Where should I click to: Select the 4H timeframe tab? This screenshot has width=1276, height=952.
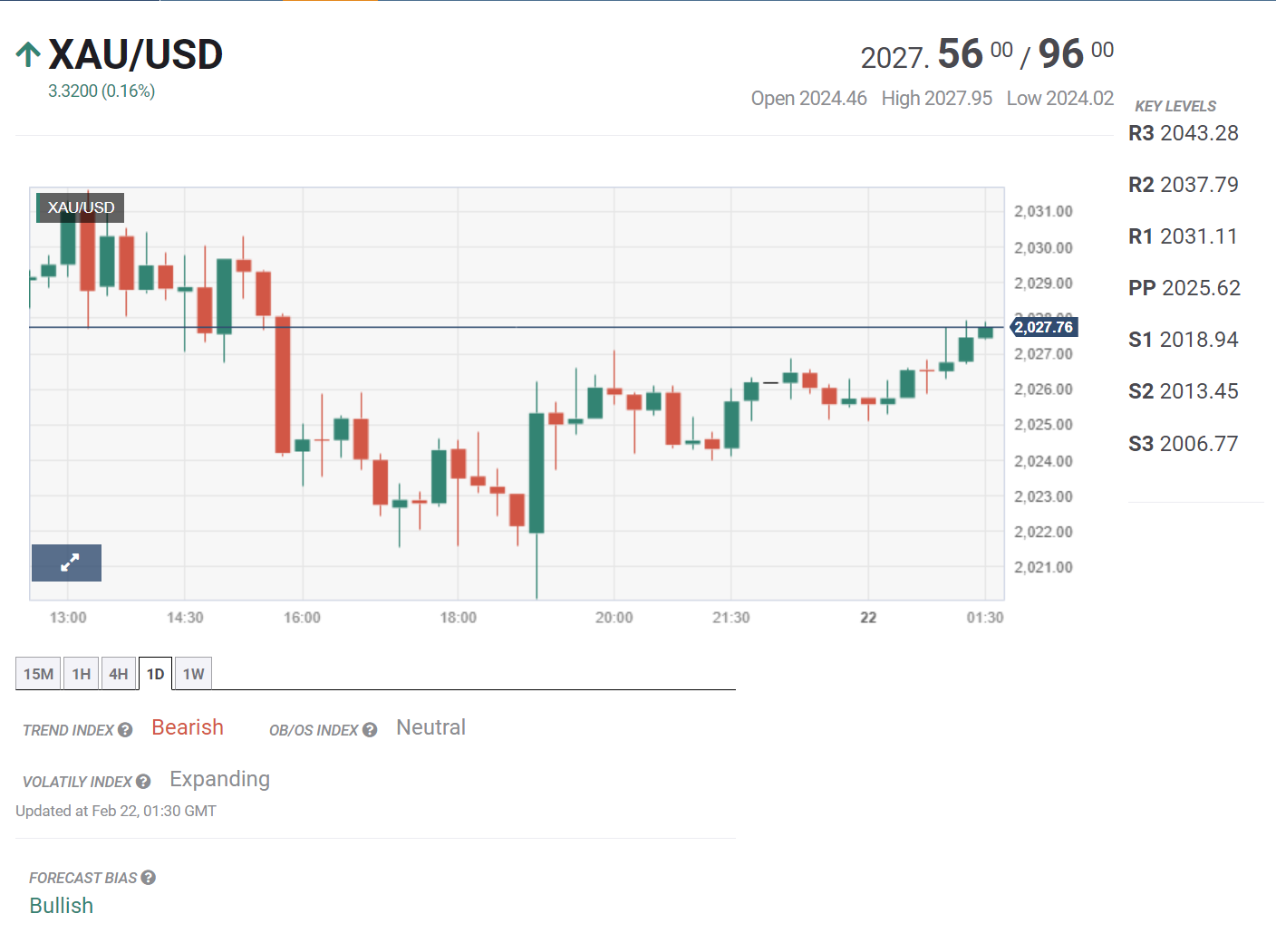pos(119,674)
